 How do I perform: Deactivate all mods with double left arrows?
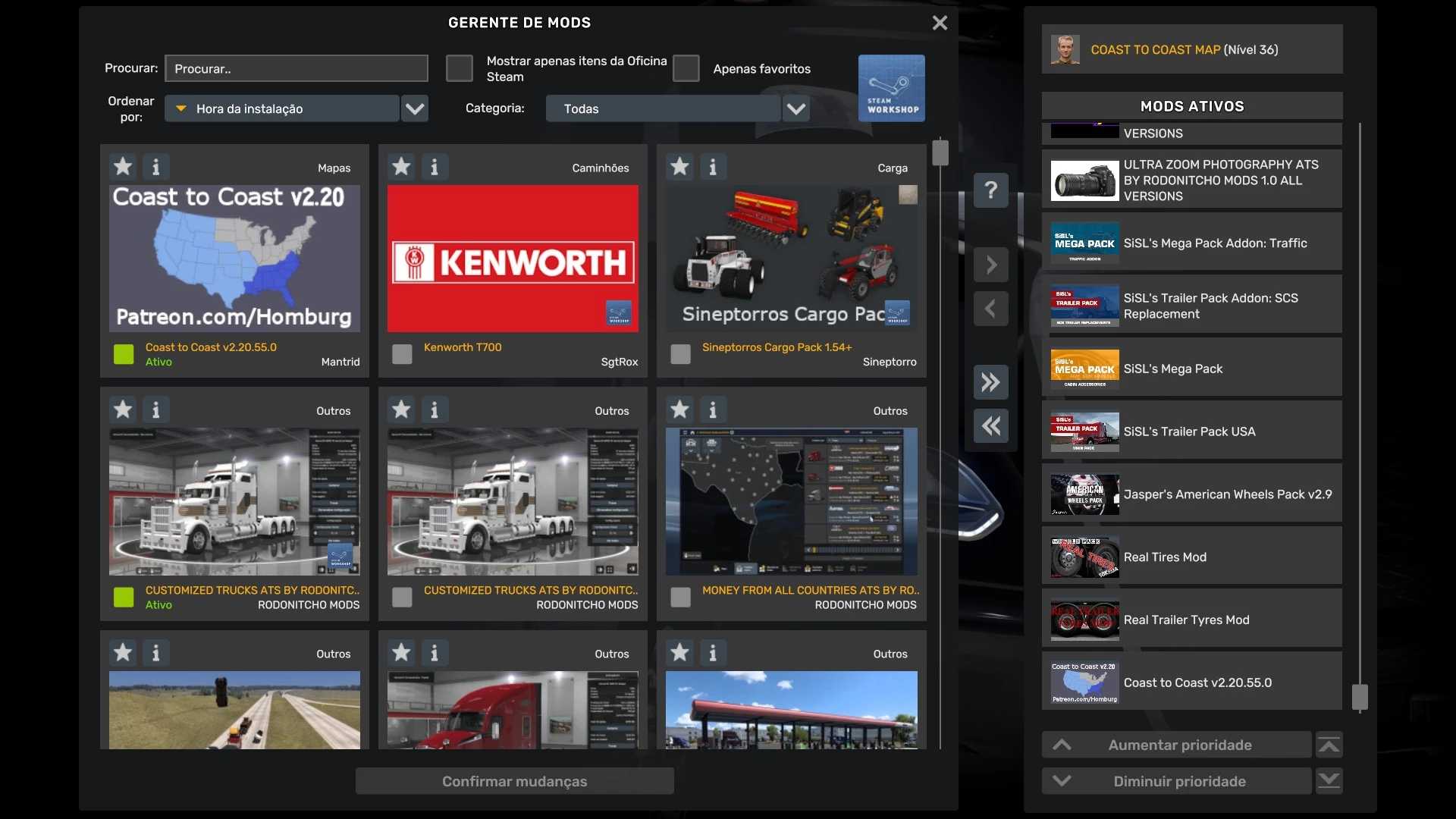990,426
